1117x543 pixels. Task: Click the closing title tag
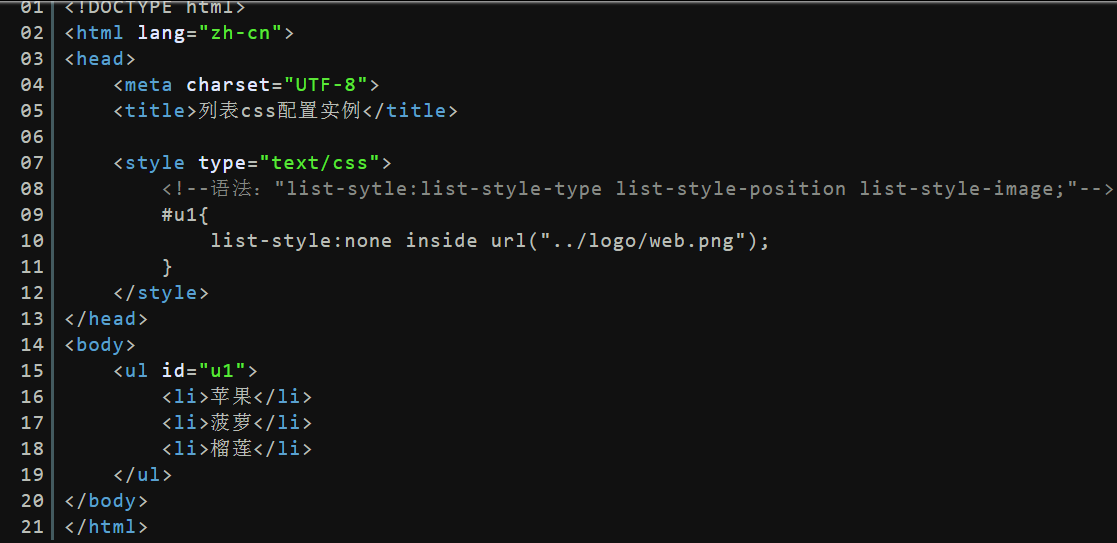[410, 110]
